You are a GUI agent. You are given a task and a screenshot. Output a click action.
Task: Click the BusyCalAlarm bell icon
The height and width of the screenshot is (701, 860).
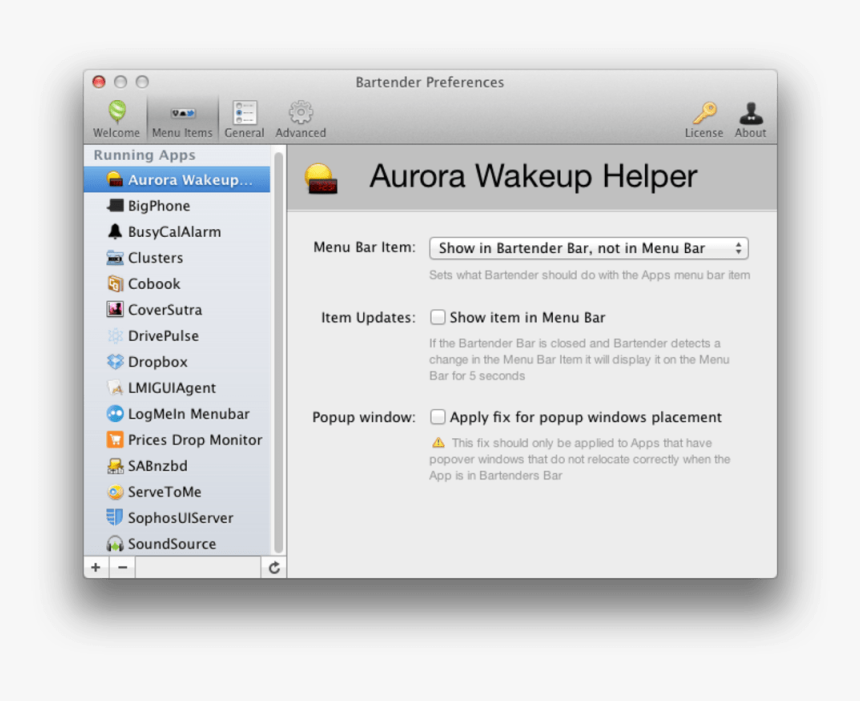115,231
